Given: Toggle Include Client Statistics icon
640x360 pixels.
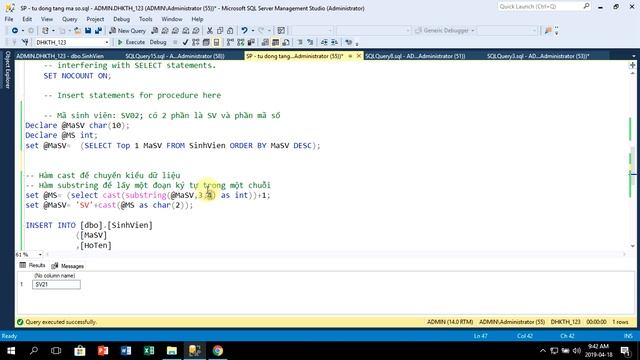Looking at the screenshot, I should [251, 42].
